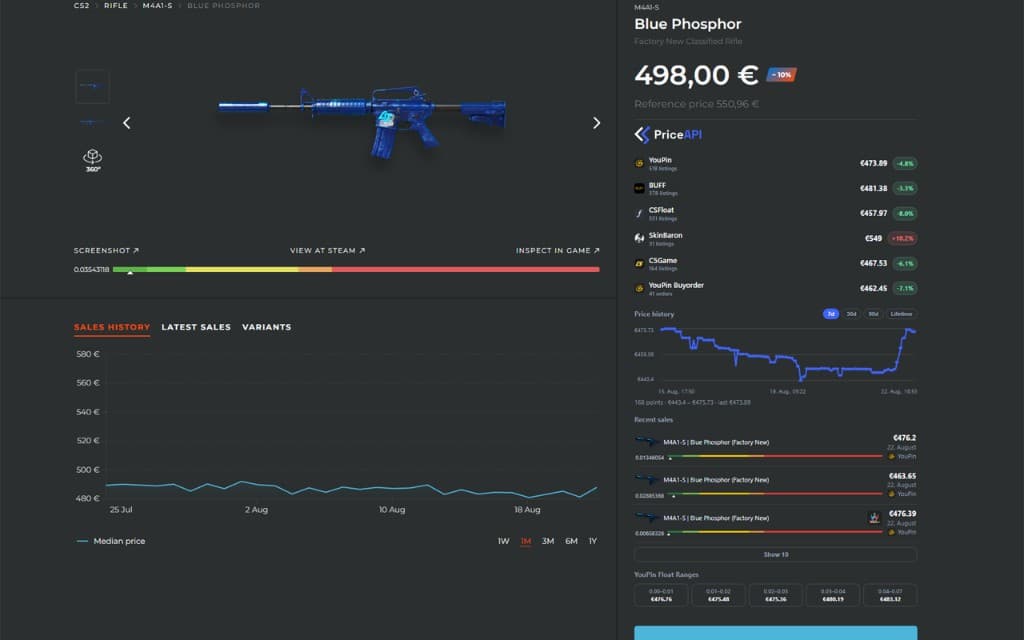Open the Screenshot link
This screenshot has width=1024, height=640.
tap(106, 250)
